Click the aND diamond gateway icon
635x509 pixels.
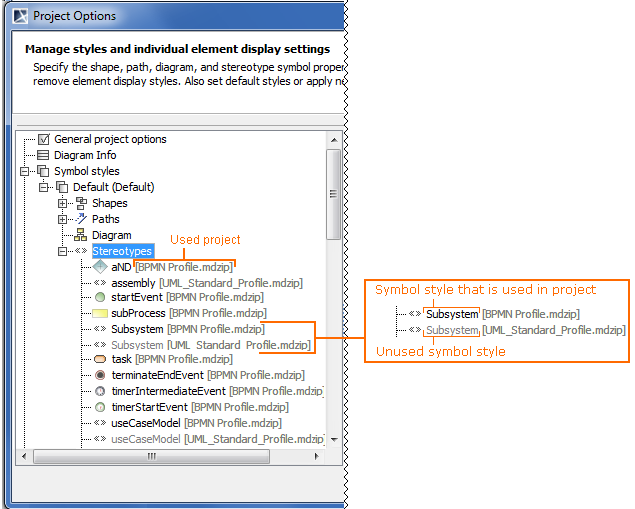100,267
